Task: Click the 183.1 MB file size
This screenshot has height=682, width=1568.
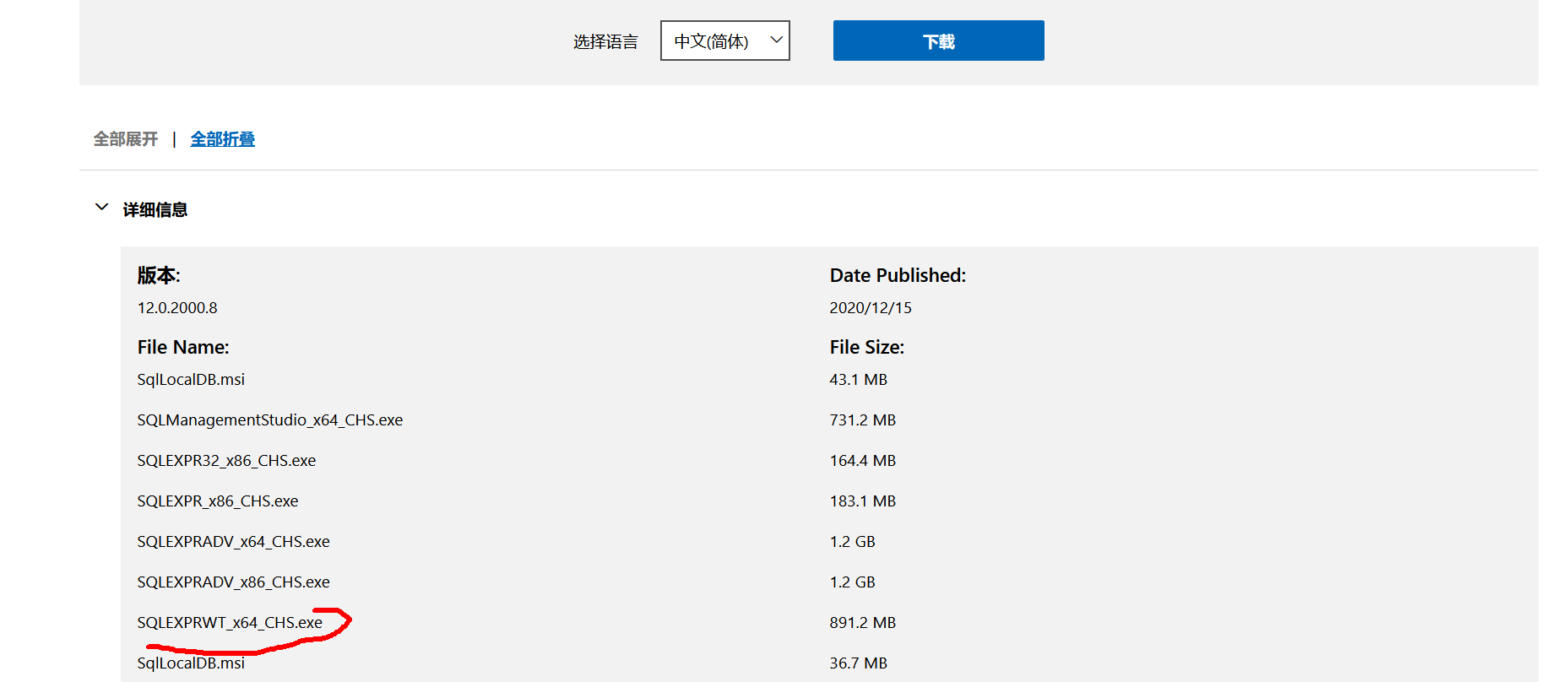Action: tap(862, 501)
